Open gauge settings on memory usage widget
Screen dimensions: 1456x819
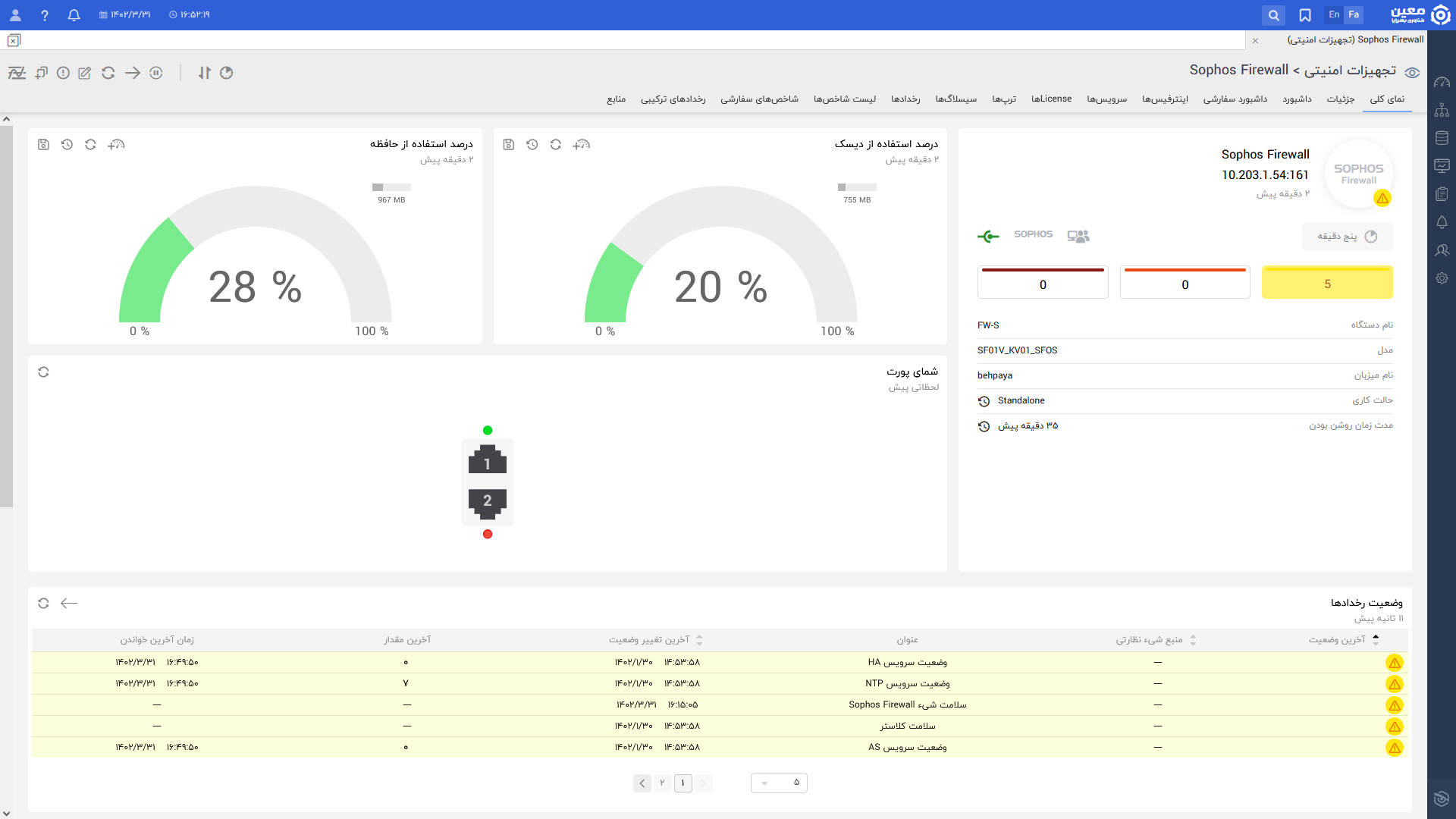pyautogui.click(x=115, y=144)
